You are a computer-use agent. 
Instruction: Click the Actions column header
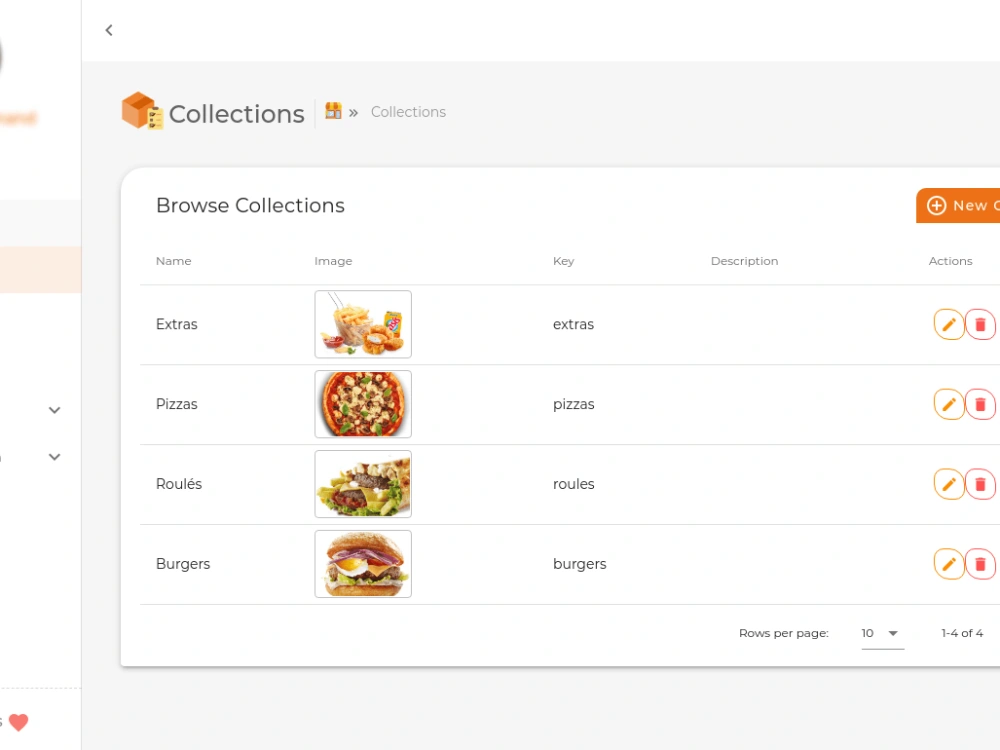[x=950, y=261]
